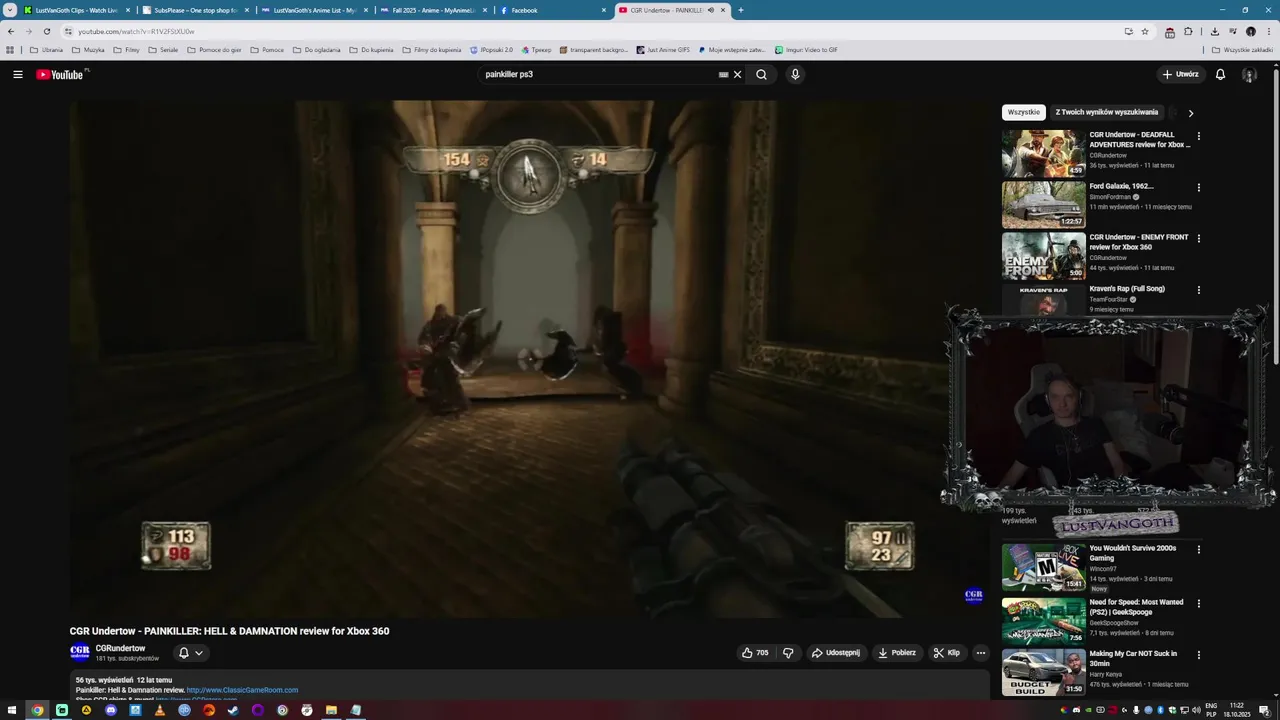The width and height of the screenshot is (1280, 720).
Task: Open Kraven's Rap (Full Song) title
Action: pyautogui.click(x=1127, y=289)
